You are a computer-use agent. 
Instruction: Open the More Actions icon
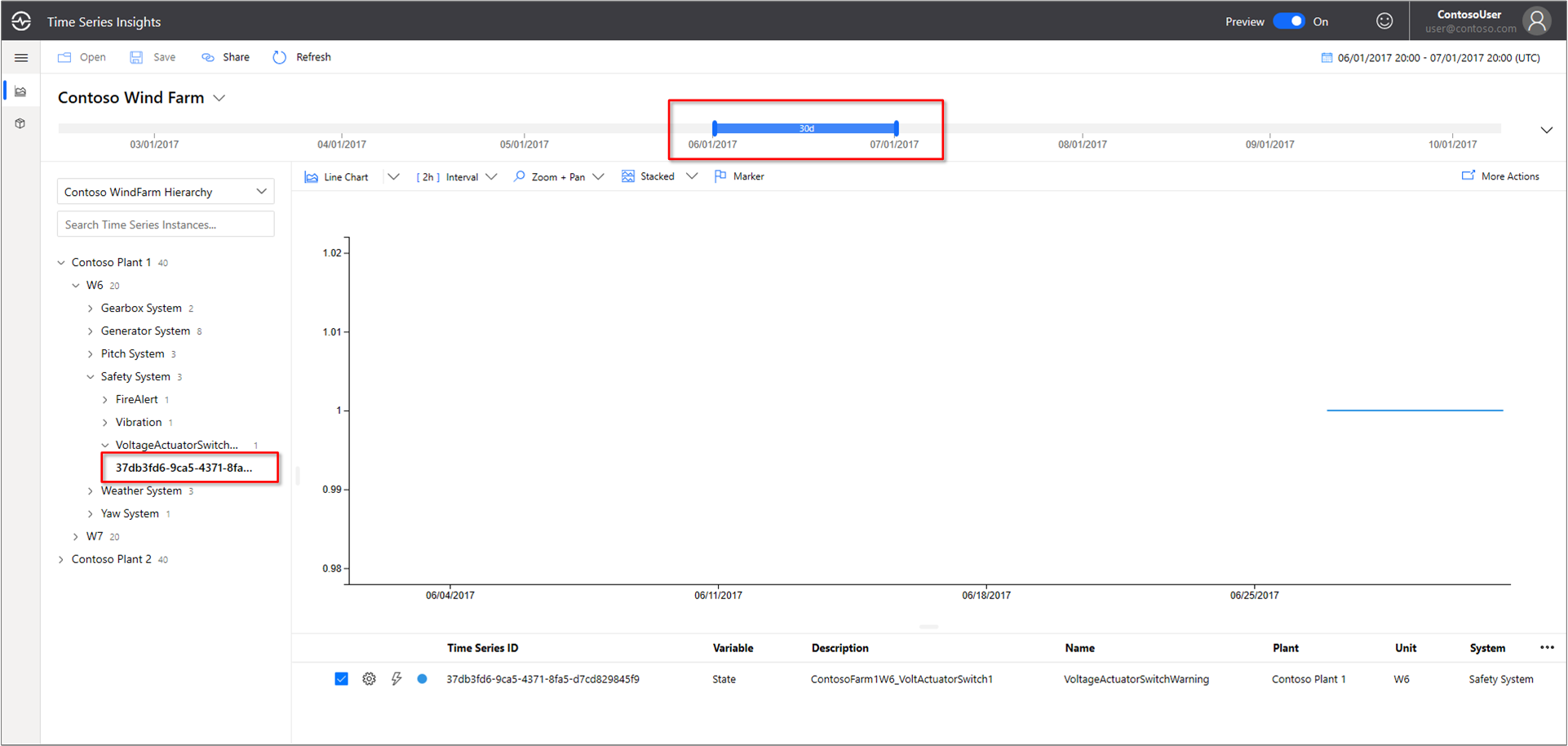[x=1468, y=175]
